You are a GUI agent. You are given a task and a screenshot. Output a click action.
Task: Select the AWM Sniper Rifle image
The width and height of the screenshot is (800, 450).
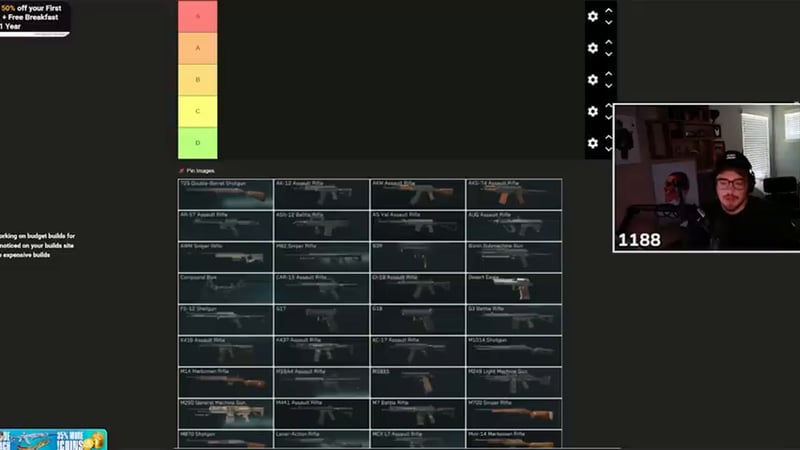(226, 257)
